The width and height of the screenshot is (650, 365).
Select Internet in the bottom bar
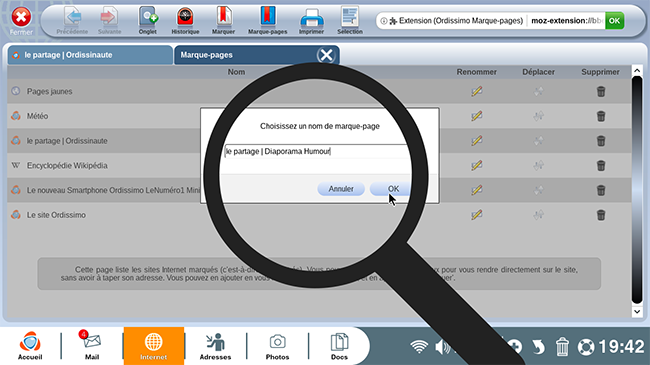(x=153, y=346)
